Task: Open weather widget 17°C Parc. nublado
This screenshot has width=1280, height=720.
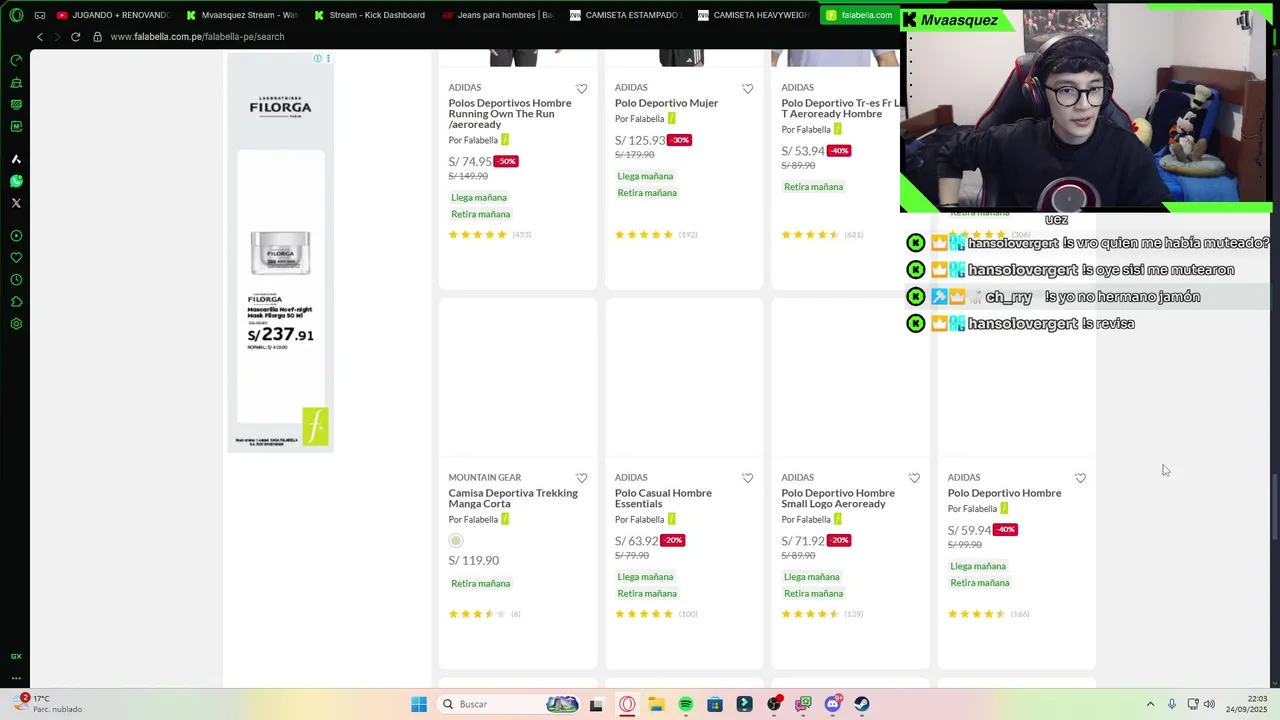Action: pyautogui.click(x=45, y=704)
